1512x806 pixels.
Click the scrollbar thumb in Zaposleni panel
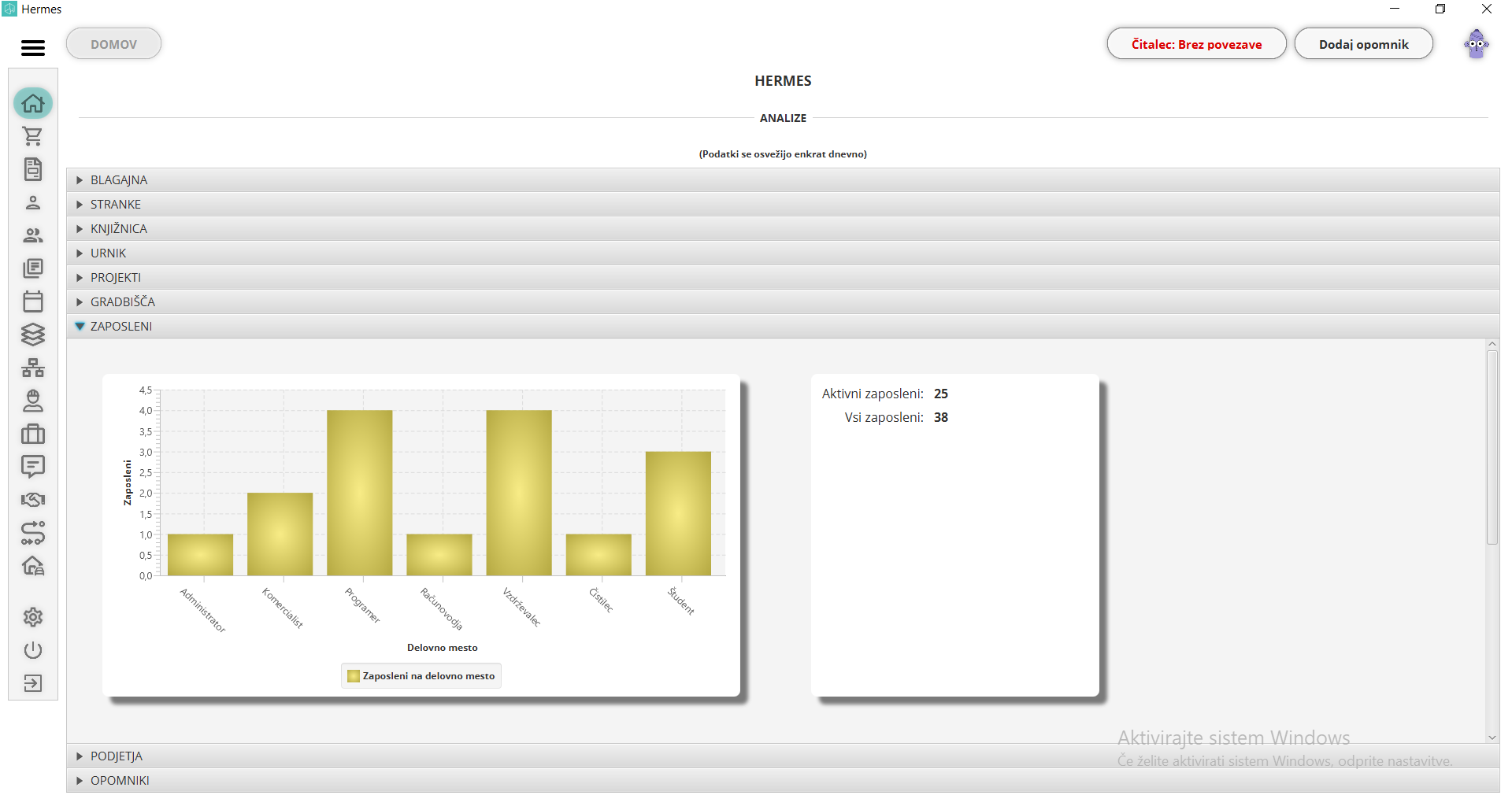click(1492, 447)
